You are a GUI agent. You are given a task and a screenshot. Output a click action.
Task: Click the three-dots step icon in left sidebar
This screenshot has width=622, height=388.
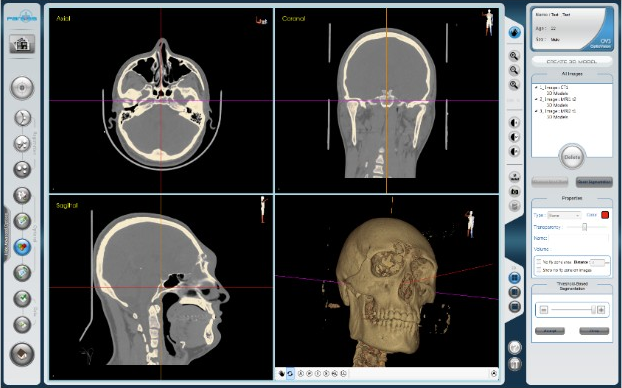tap(22, 169)
